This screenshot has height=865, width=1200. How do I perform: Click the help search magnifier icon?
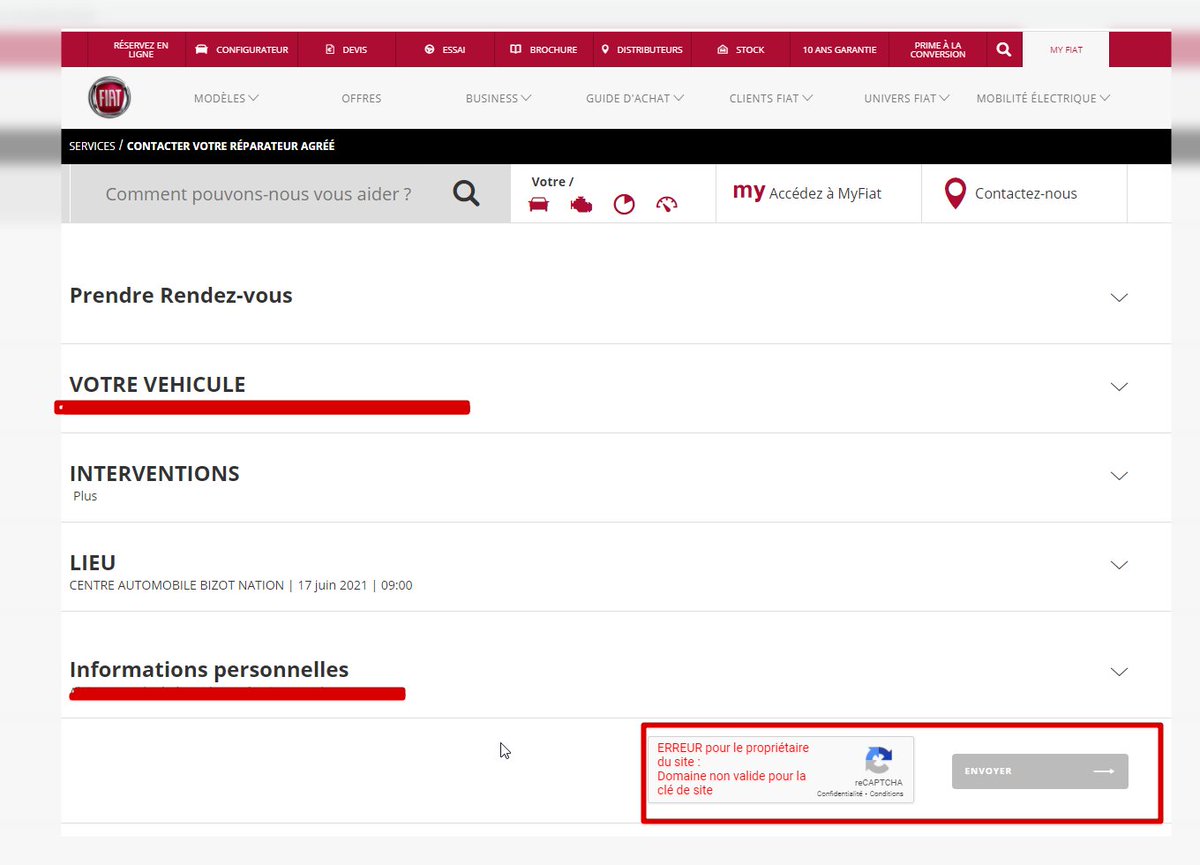point(466,193)
